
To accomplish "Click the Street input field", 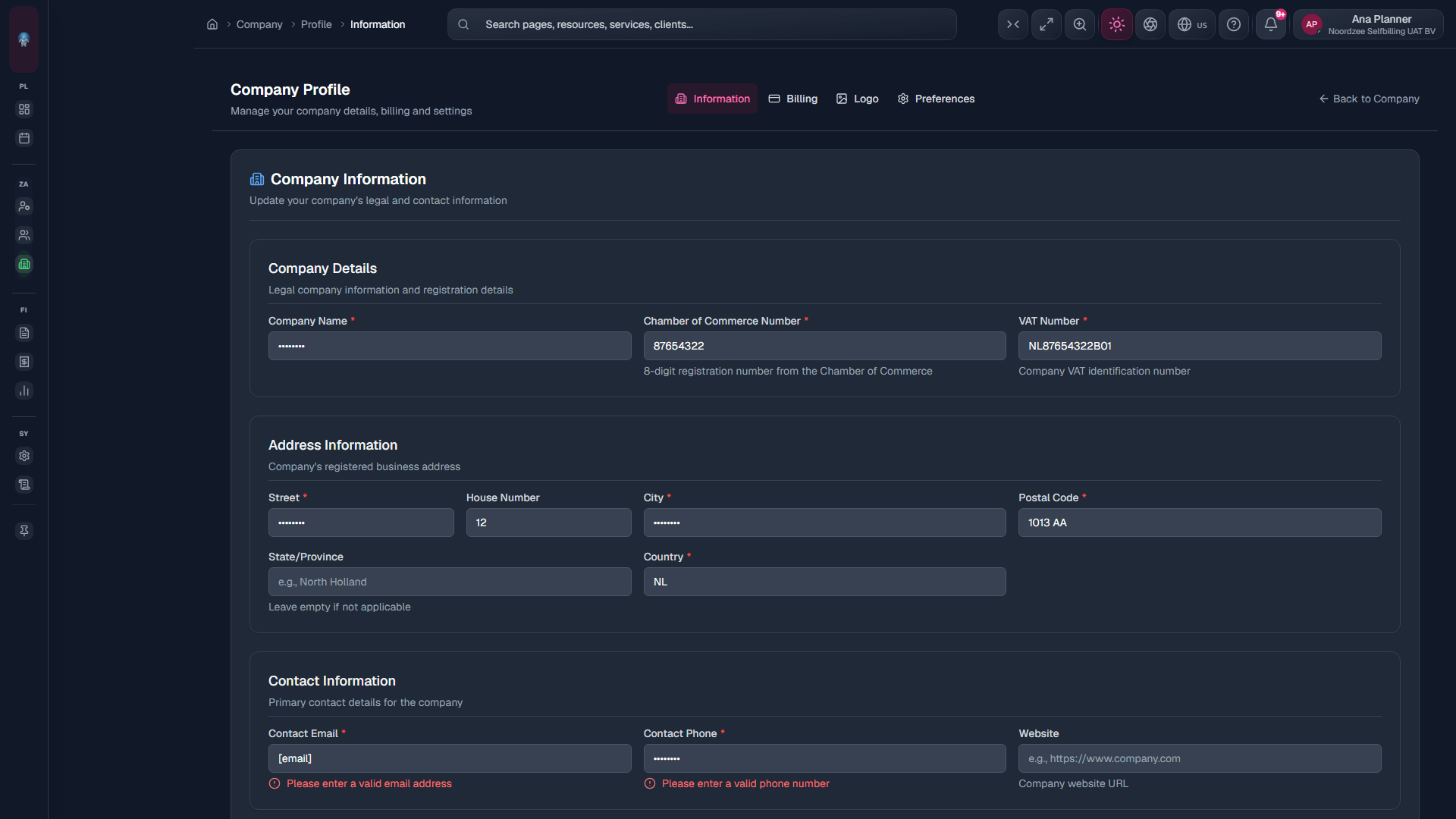I will pyautogui.click(x=361, y=522).
